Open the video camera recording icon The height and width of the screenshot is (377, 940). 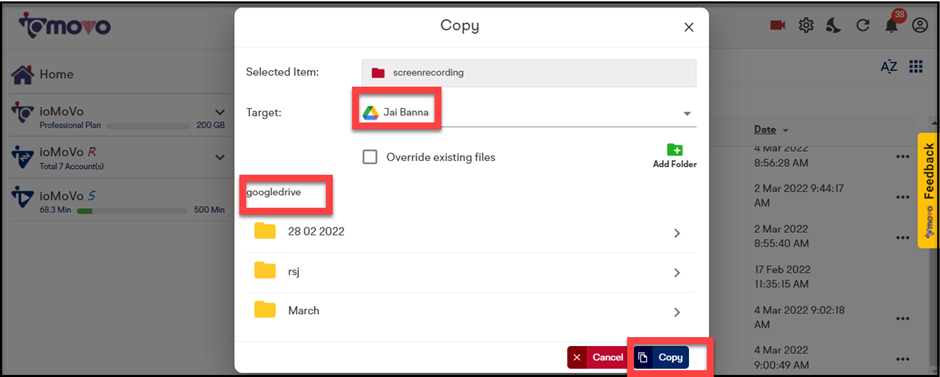(778, 25)
